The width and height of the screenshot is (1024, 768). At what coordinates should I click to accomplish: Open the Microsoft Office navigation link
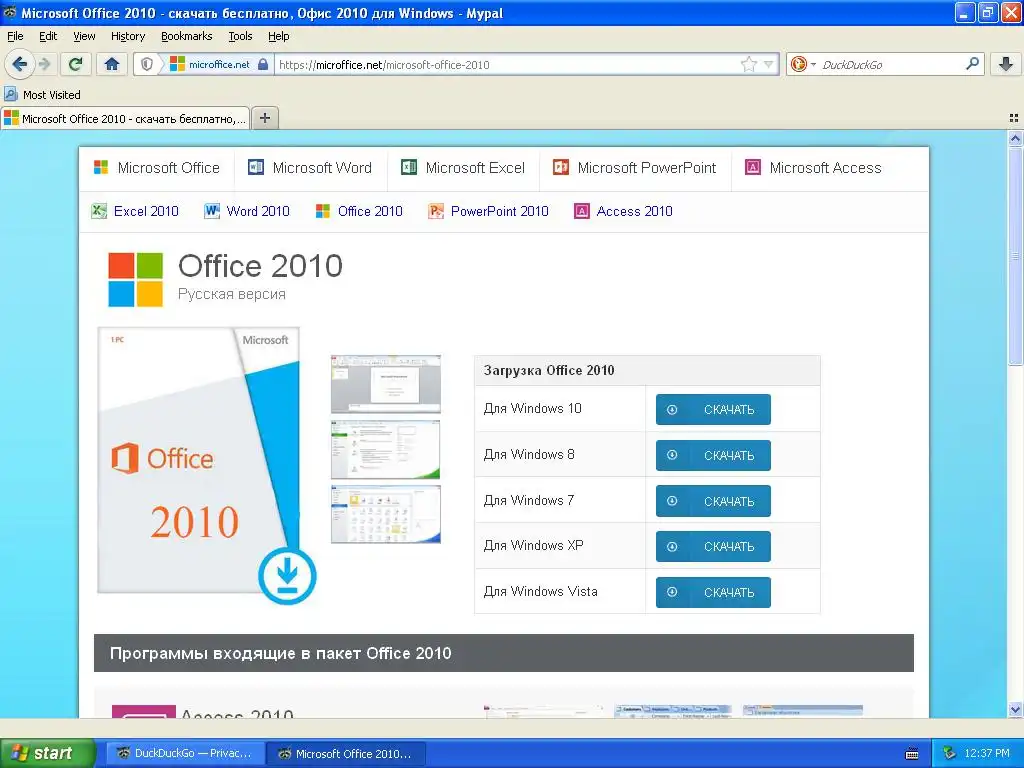[x=157, y=168]
